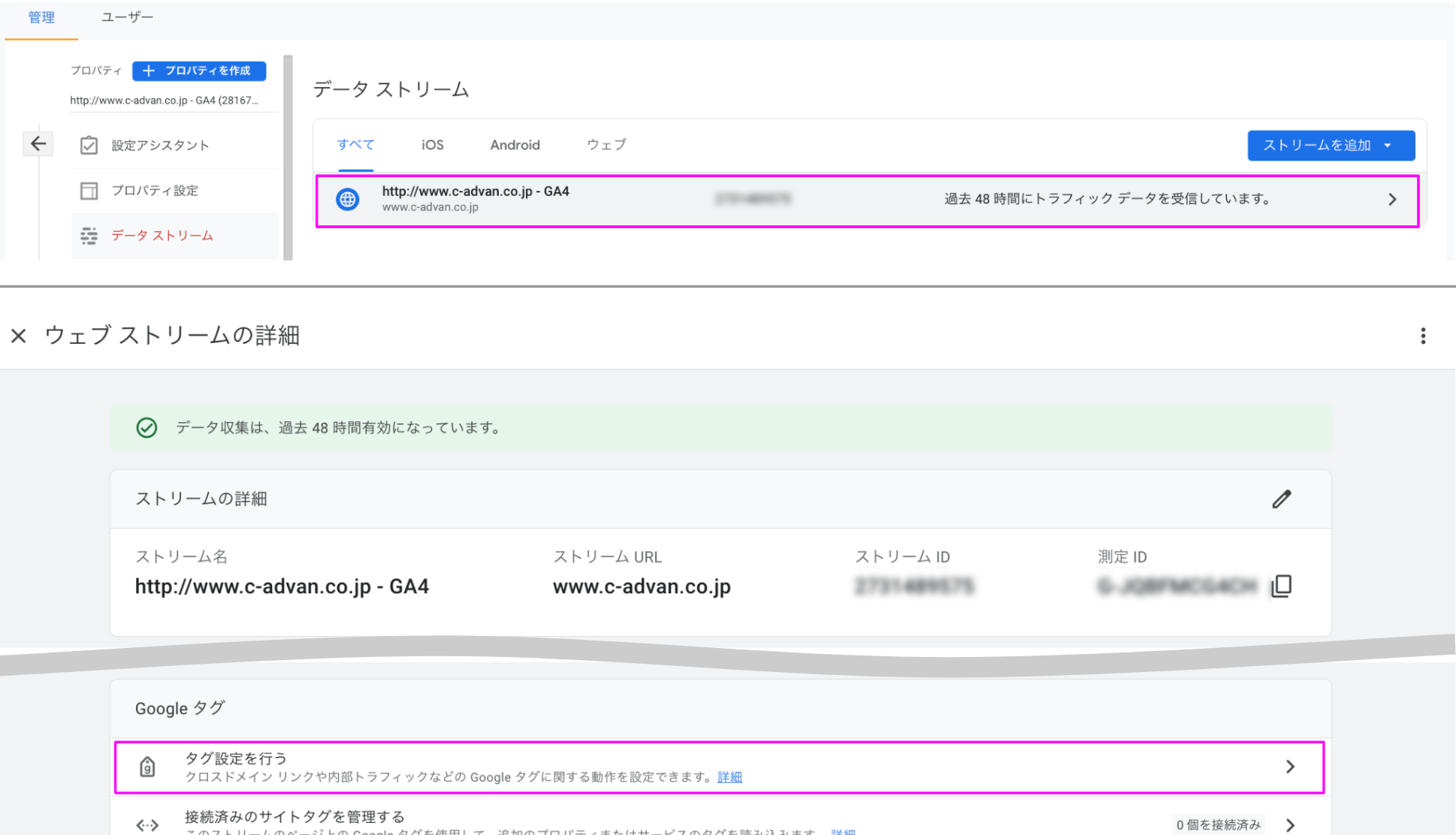Open the ユーザー tab
Viewport: 1456px width, 835px height.
coord(127,17)
